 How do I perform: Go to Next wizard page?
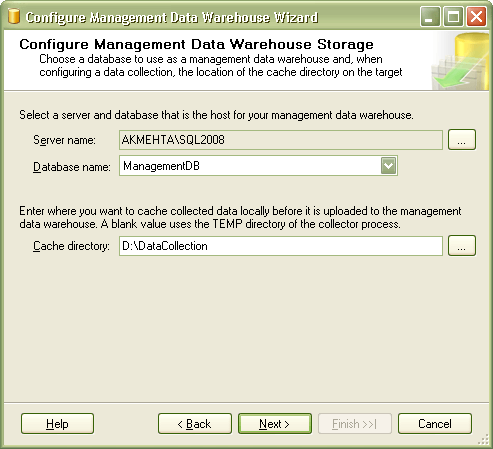tap(275, 424)
